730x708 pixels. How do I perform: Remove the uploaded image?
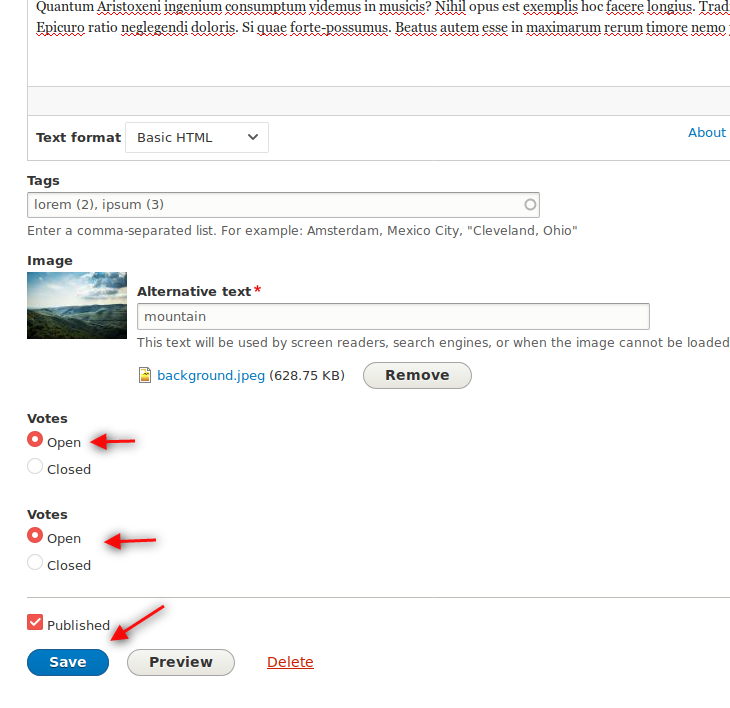[417, 375]
